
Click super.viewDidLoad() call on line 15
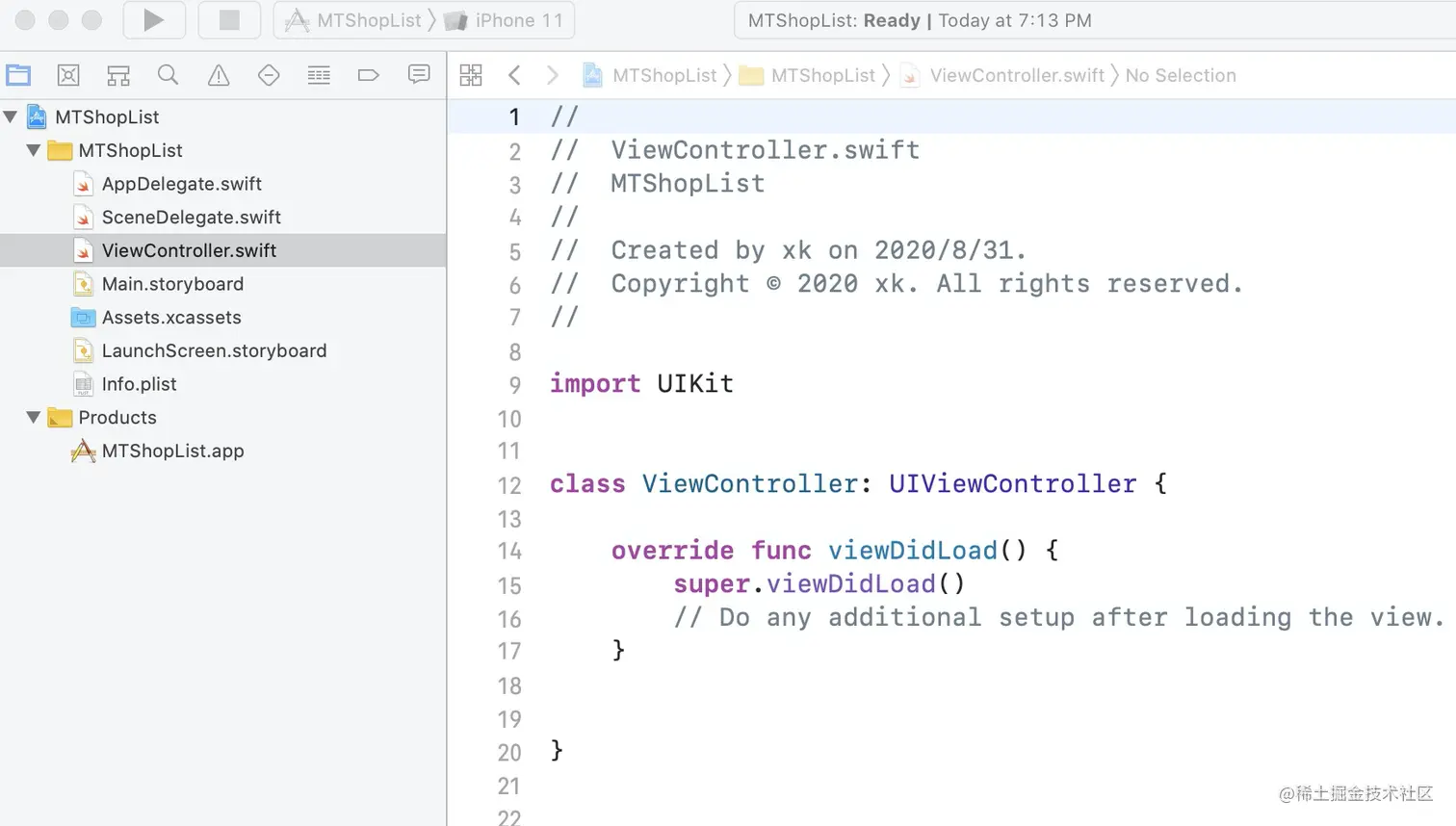tap(819, 583)
